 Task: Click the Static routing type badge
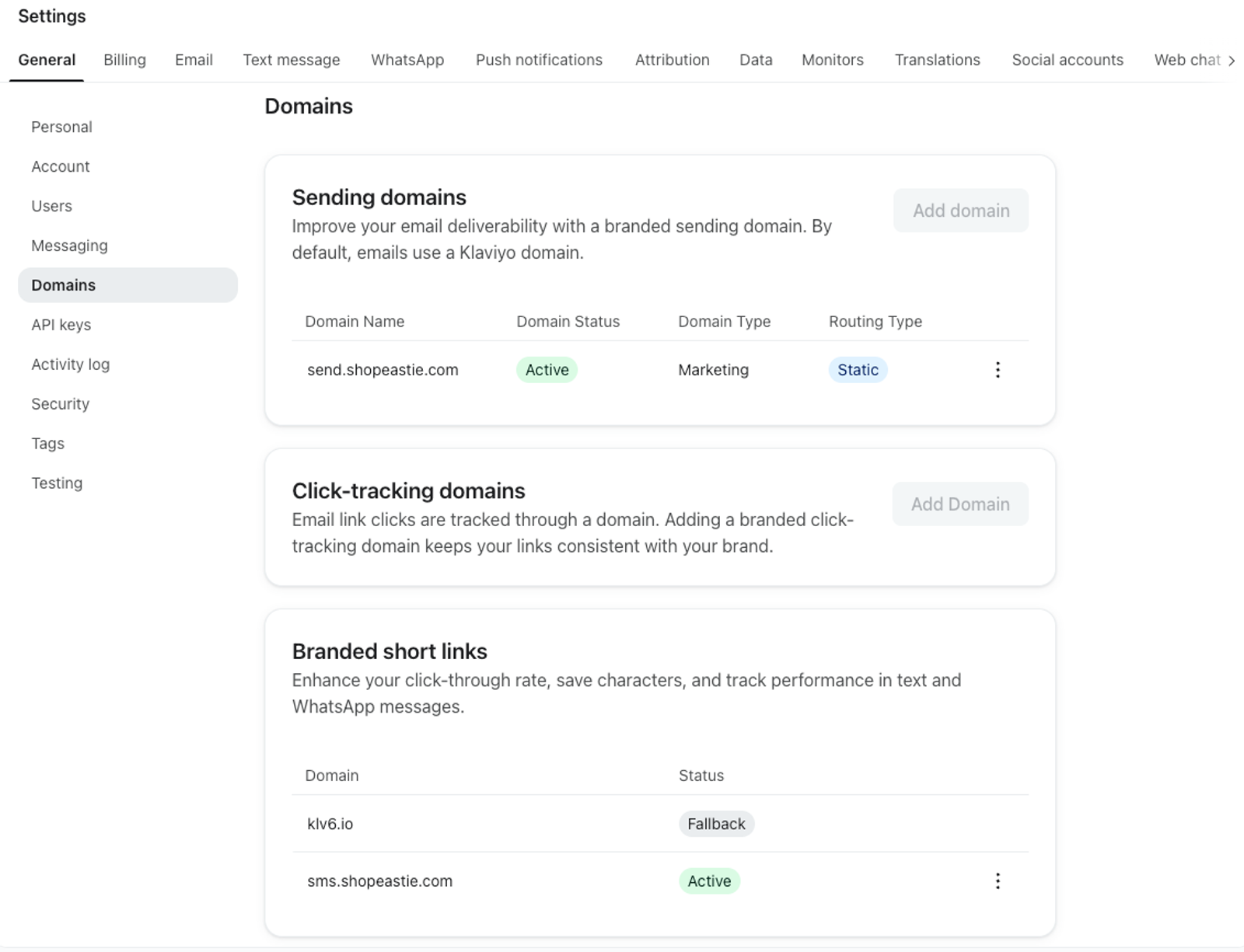[x=858, y=370]
